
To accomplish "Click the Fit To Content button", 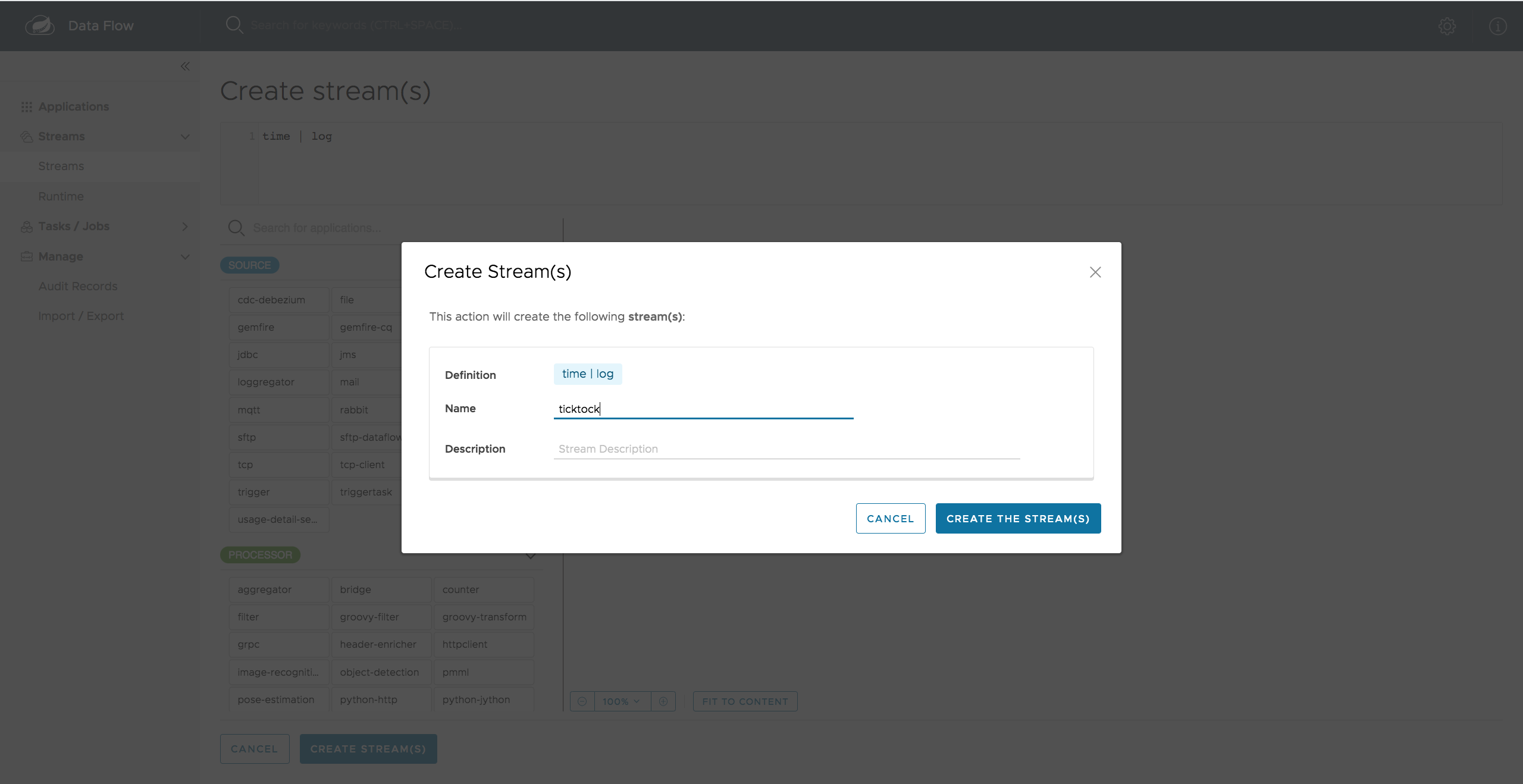I will coord(745,701).
